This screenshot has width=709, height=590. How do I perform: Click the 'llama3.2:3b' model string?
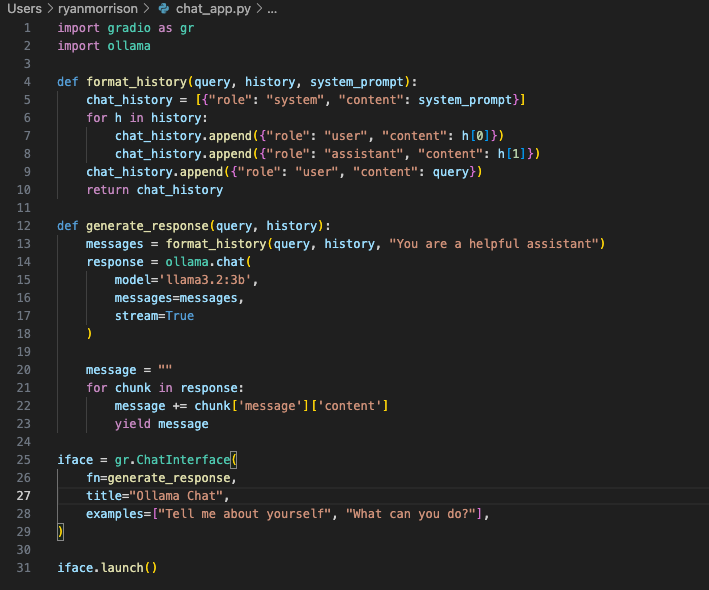[x=205, y=280]
